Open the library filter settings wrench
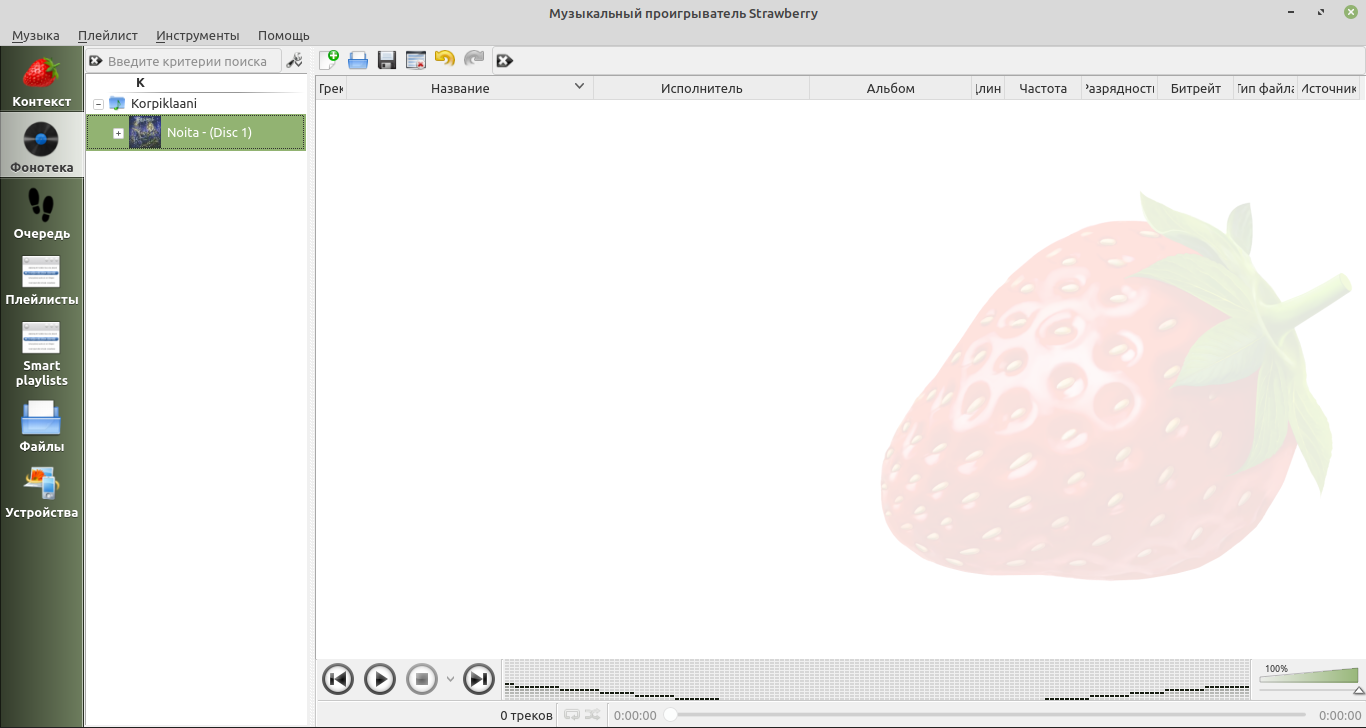The width and height of the screenshot is (1366, 728). point(295,61)
